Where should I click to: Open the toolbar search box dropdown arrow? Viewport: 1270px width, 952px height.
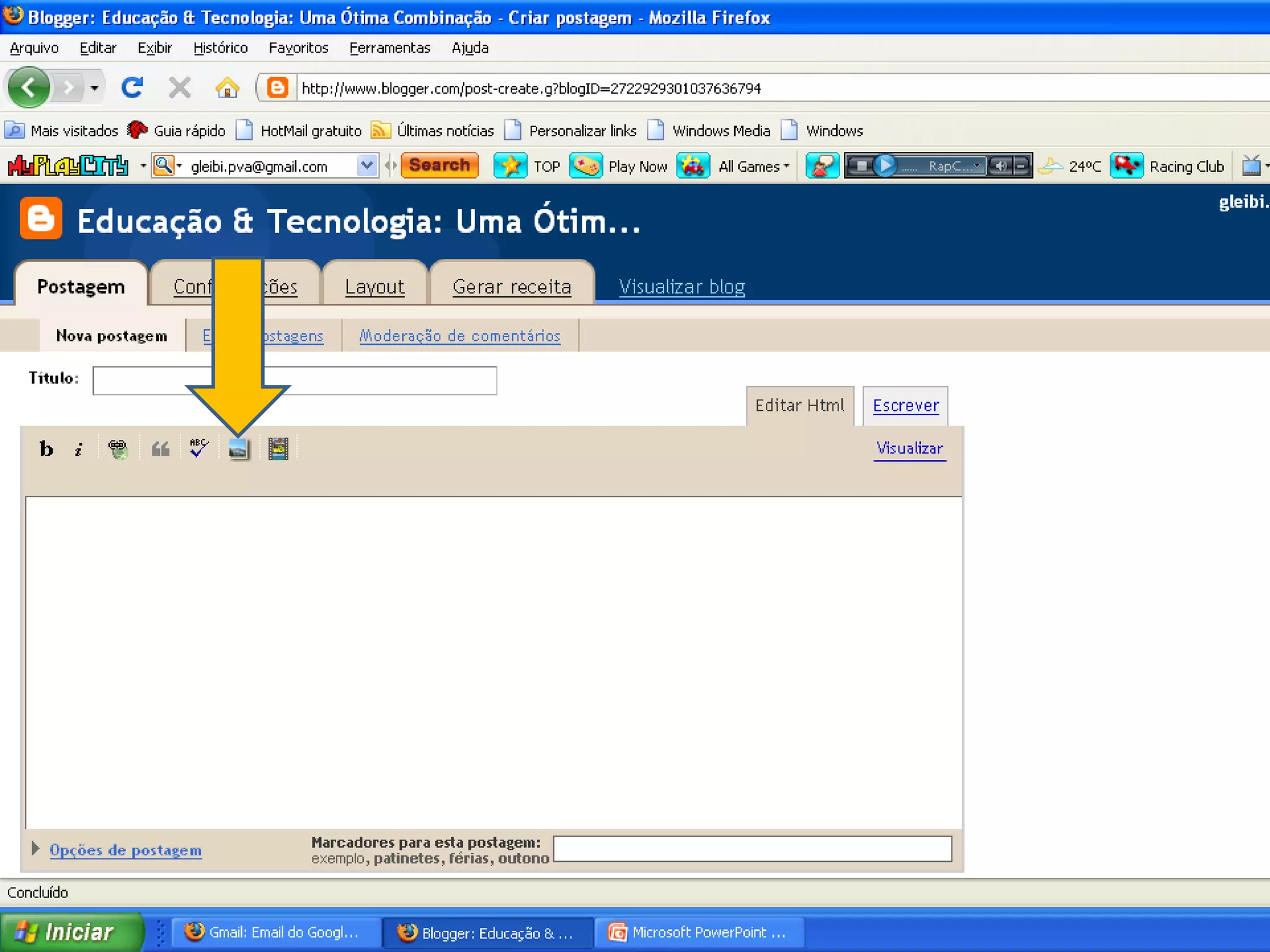(366, 165)
